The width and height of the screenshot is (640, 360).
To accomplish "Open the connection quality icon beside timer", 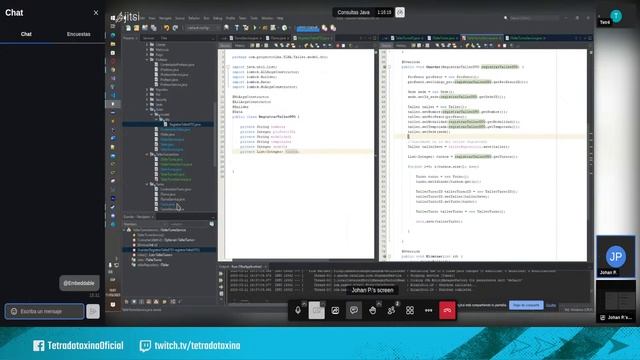I will pyautogui.click(x=400, y=12).
